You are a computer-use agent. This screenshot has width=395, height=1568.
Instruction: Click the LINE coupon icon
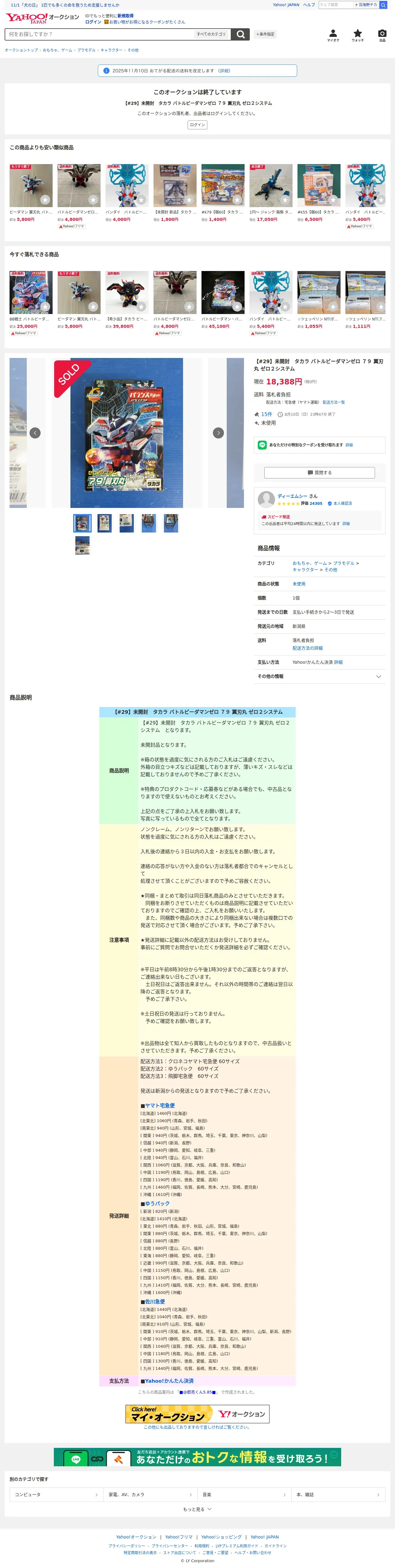(262, 445)
